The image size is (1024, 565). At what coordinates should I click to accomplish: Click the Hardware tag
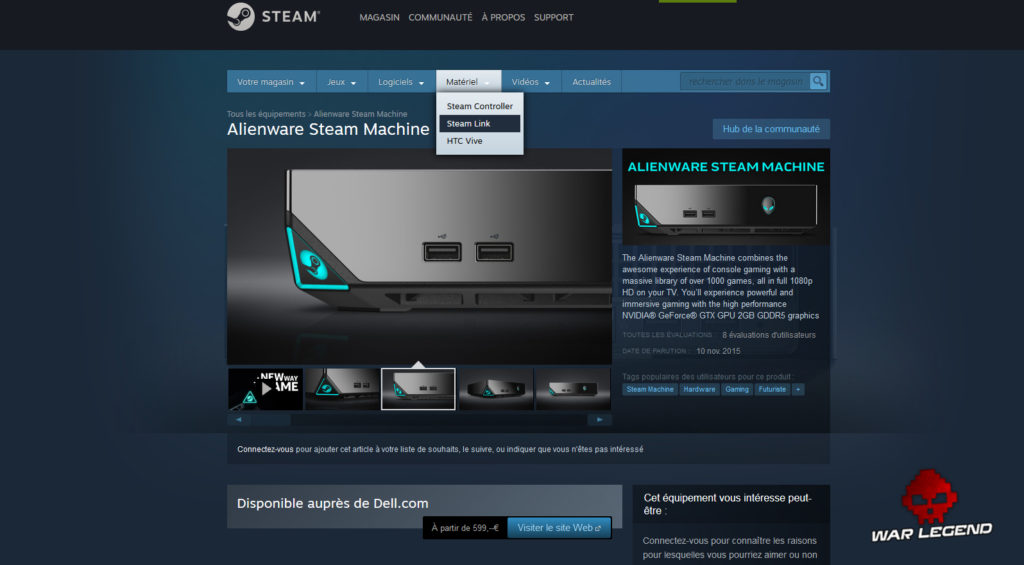(699, 389)
